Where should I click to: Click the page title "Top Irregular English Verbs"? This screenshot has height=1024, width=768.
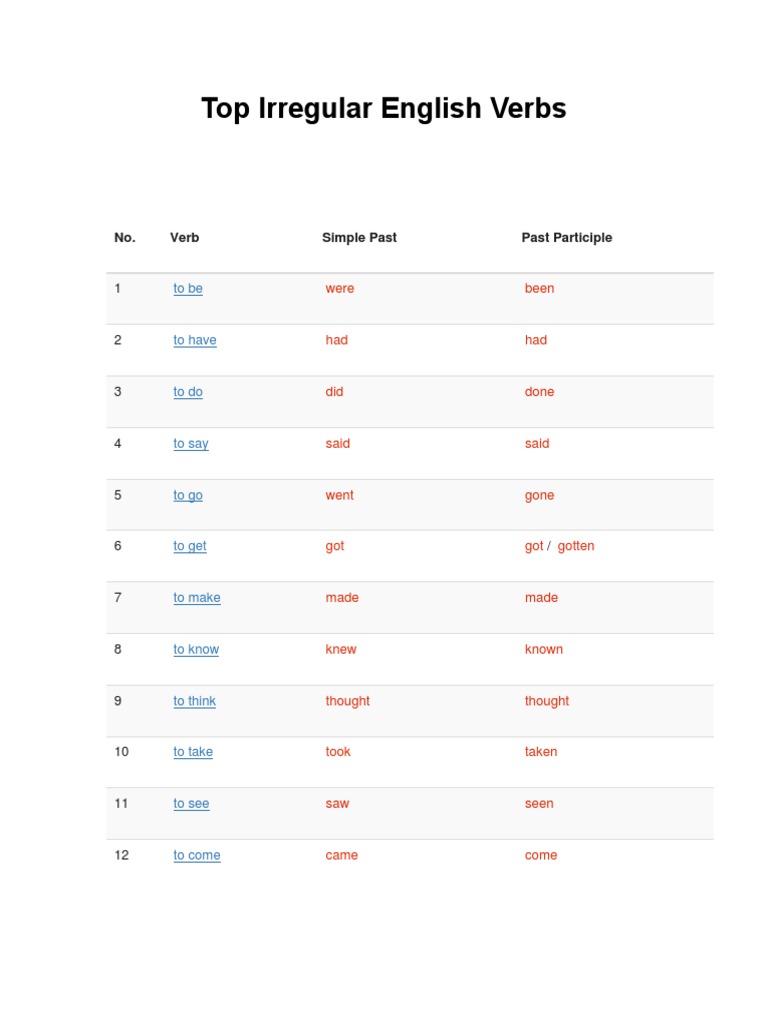coord(384,108)
